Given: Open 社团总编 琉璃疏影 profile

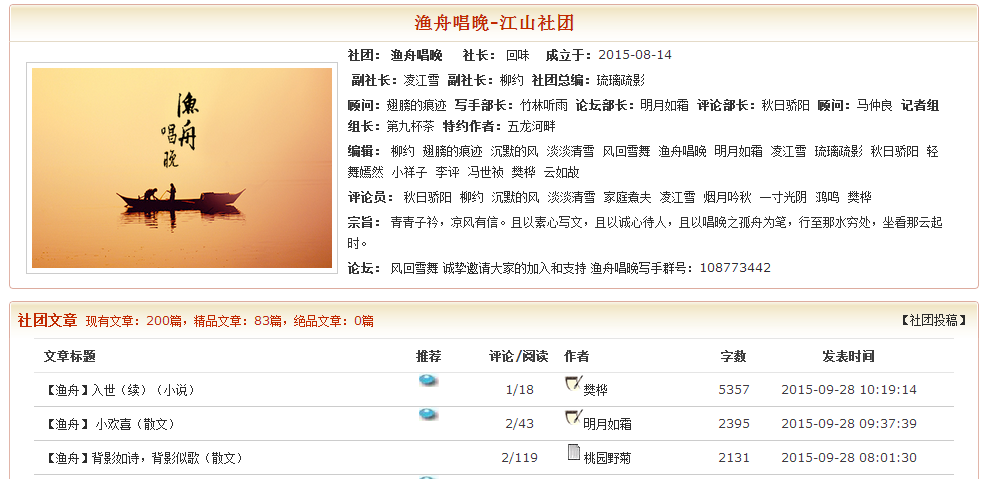Looking at the screenshot, I should (x=621, y=81).
